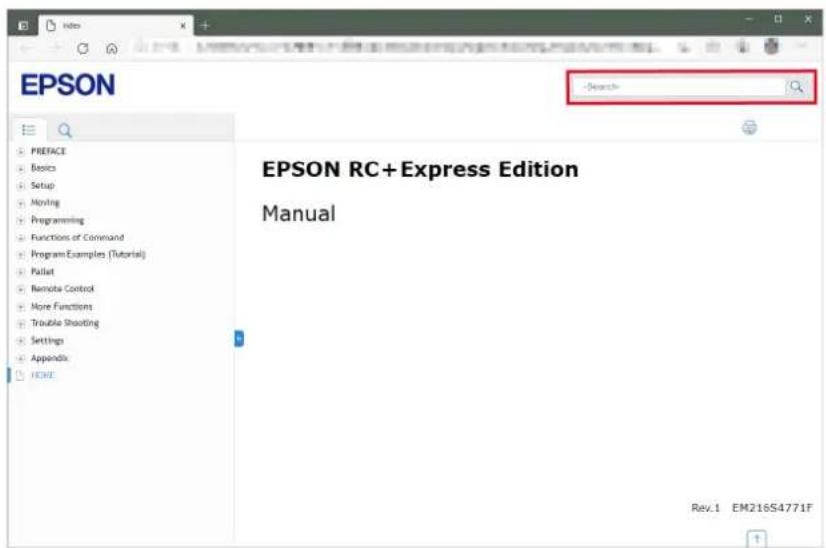This screenshot has width=826, height=548.
Task: Go forward in browser history
Action: coord(55,48)
